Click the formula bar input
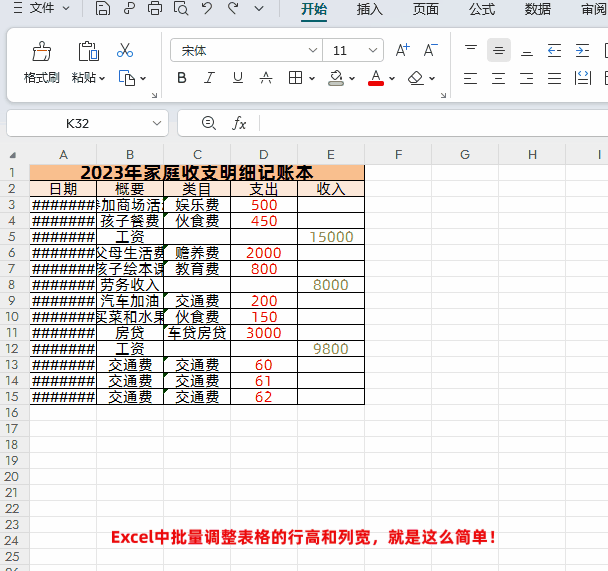 tap(434, 123)
